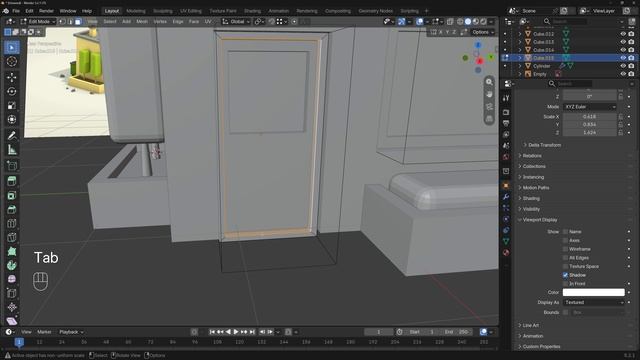Open the Material properties tab

click(506, 252)
